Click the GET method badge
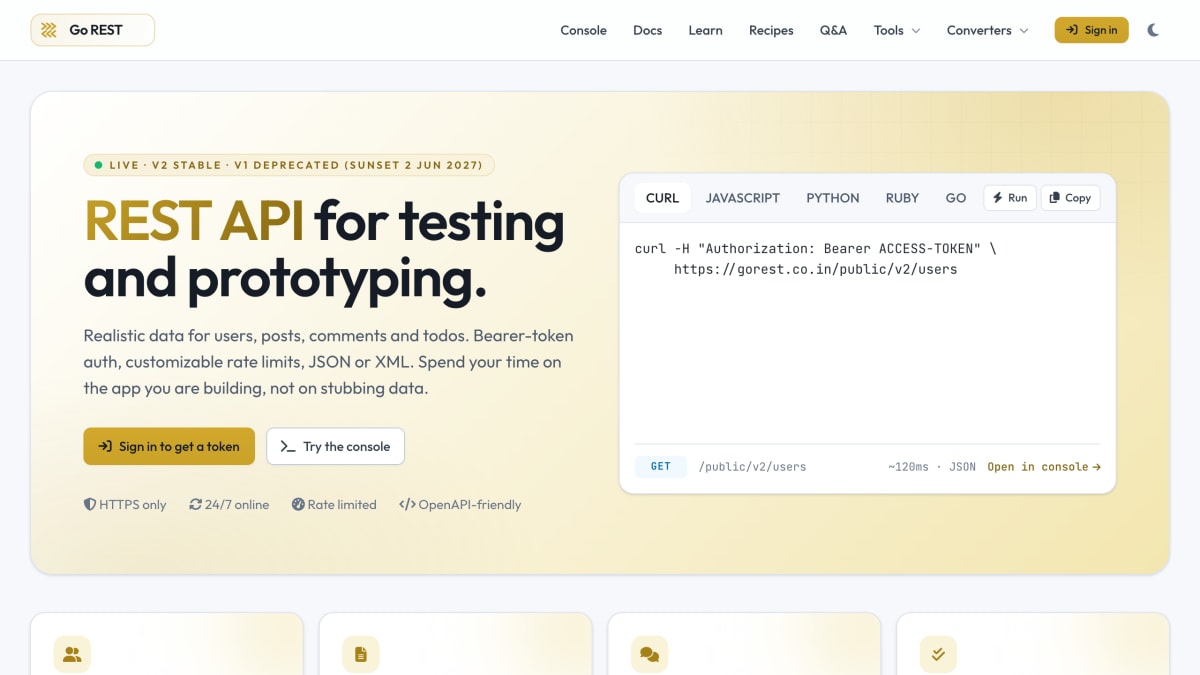The image size is (1200, 675). (661, 467)
